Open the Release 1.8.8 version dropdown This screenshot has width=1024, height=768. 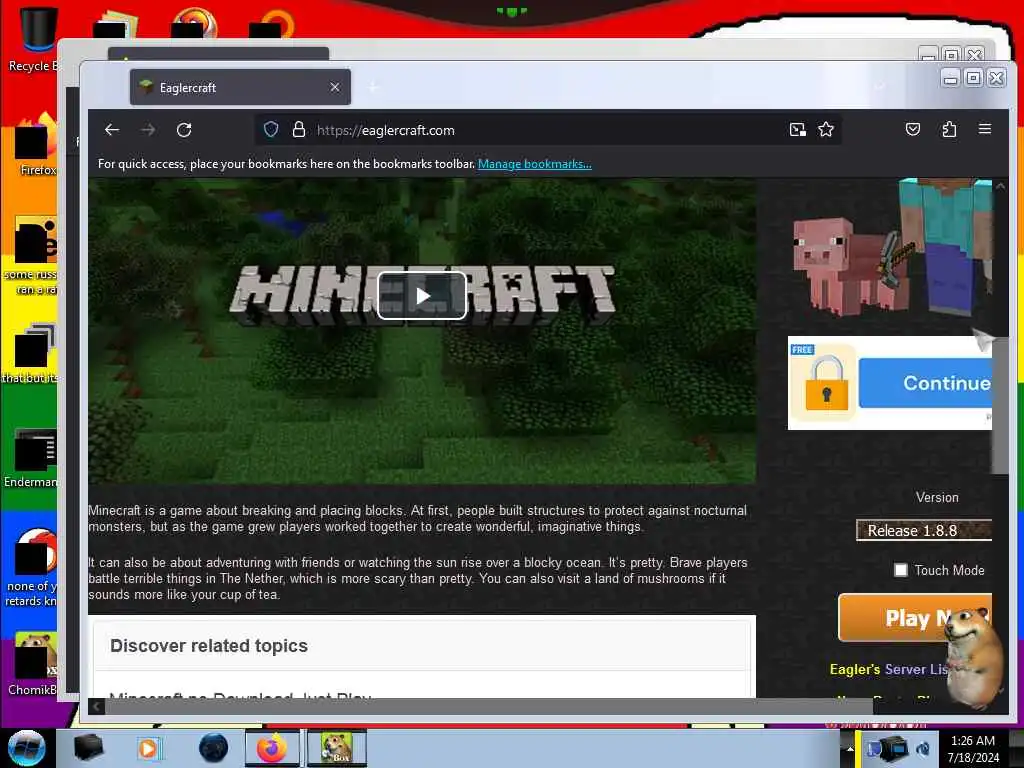924,530
